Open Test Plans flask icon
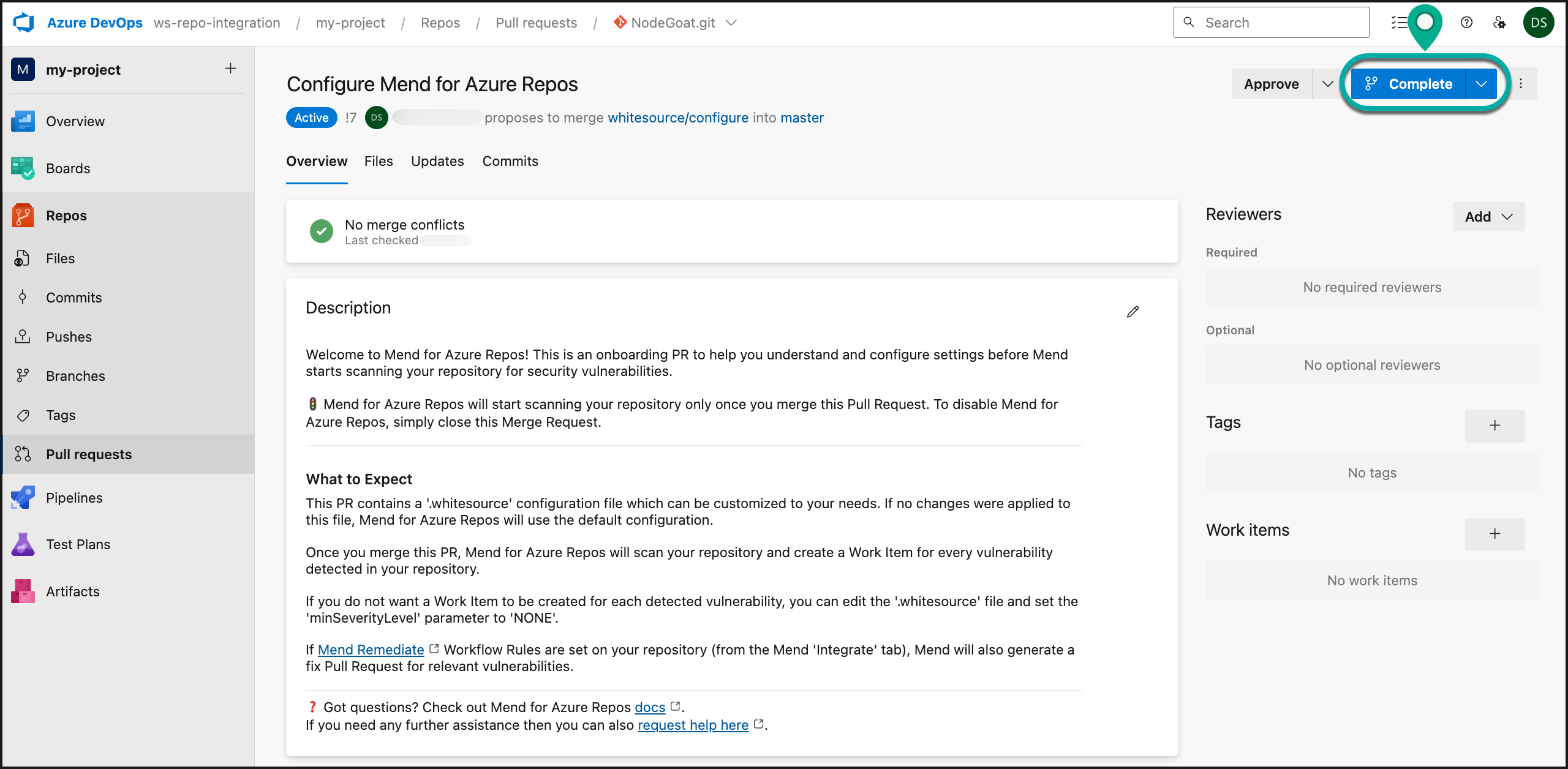The image size is (1568, 769). pos(23,544)
